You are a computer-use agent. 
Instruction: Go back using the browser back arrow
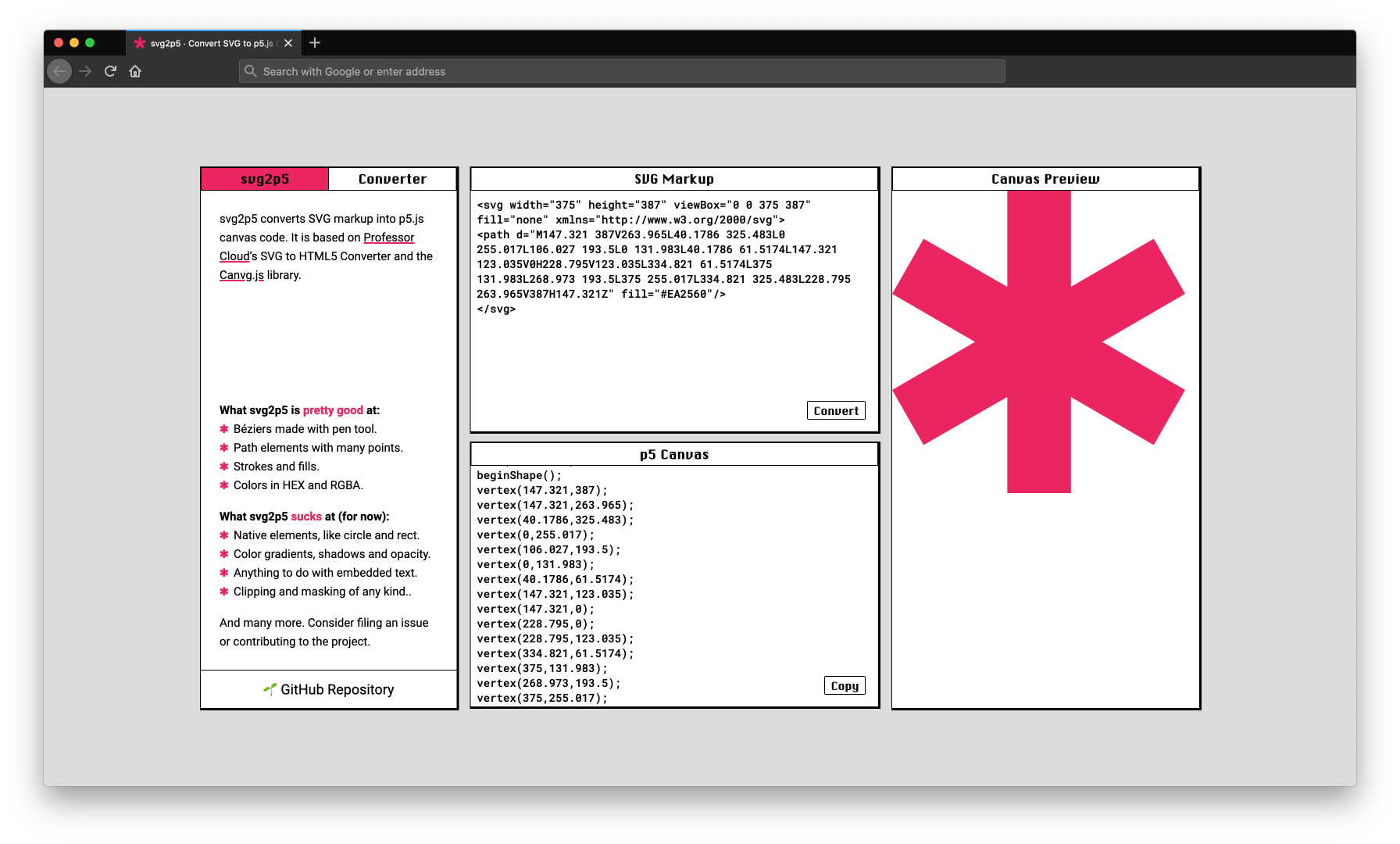coord(59,71)
